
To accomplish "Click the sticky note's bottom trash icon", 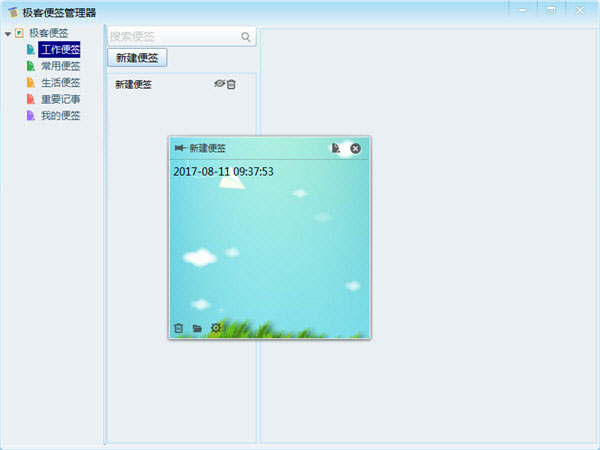I will pyautogui.click(x=178, y=328).
